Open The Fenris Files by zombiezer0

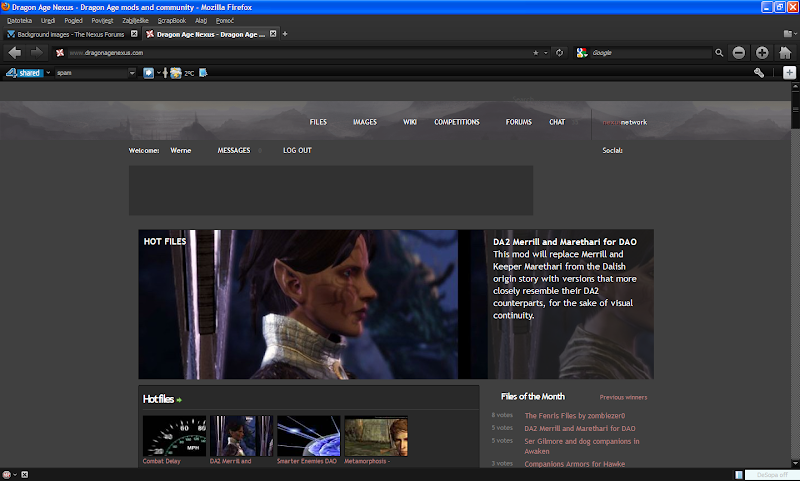point(574,416)
